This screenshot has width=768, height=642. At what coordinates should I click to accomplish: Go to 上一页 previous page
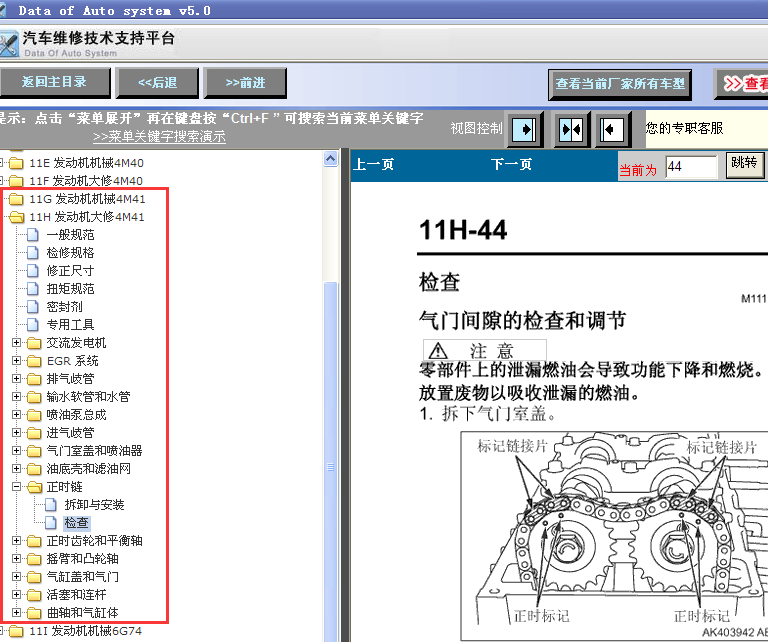374,165
